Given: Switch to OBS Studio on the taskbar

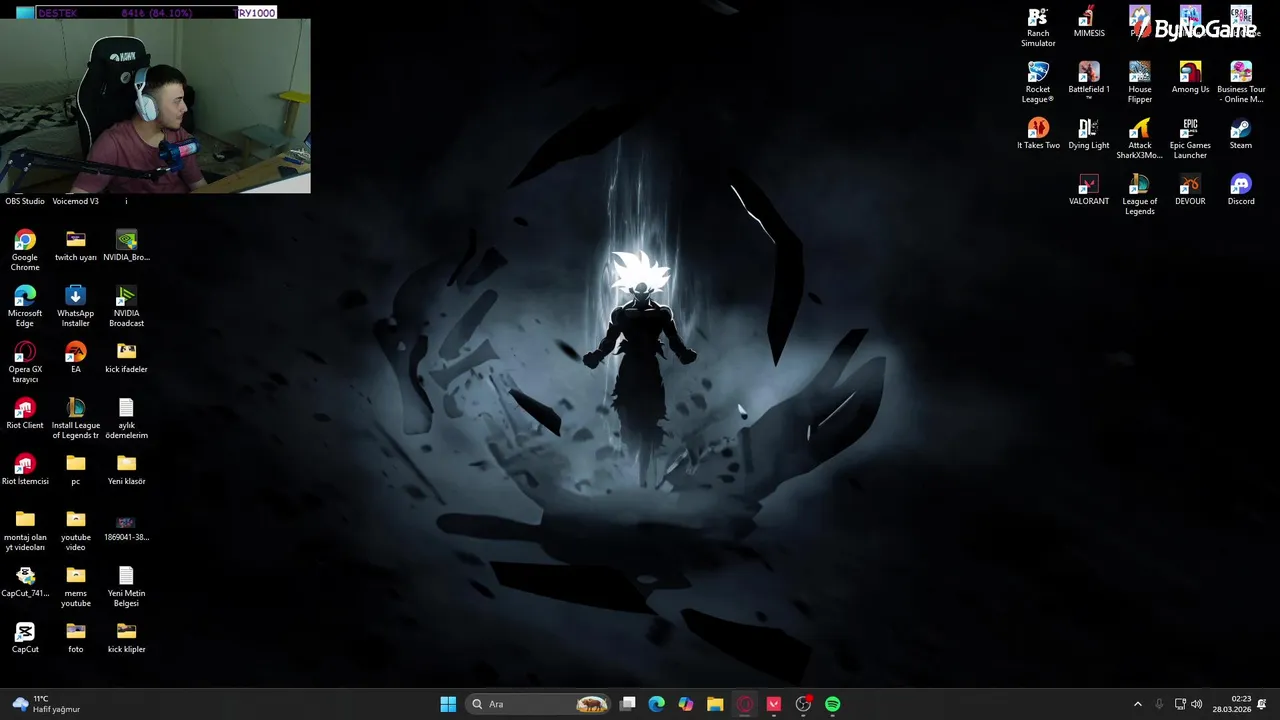Looking at the screenshot, I should 803,704.
